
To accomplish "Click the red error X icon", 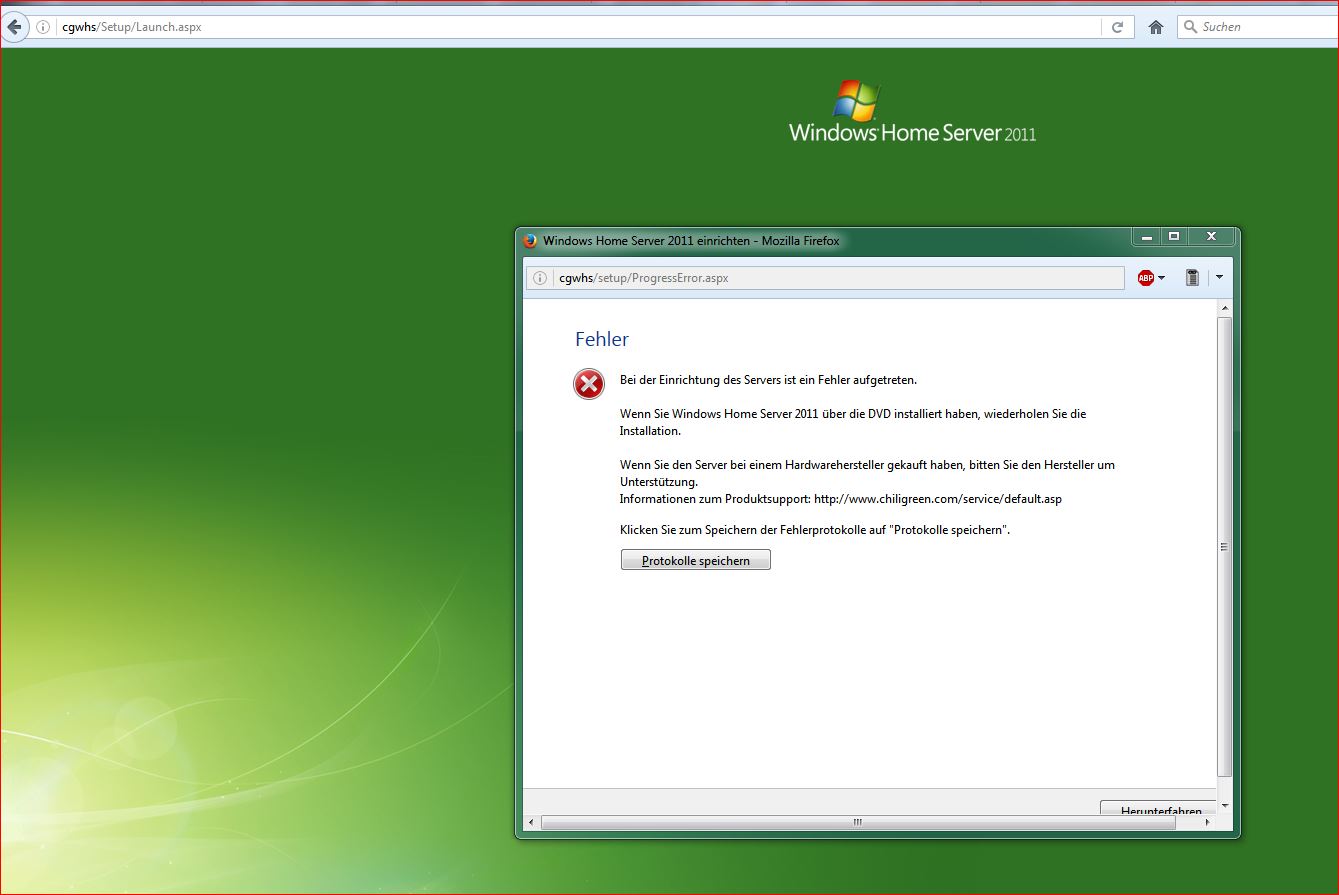I will click(589, 384).
